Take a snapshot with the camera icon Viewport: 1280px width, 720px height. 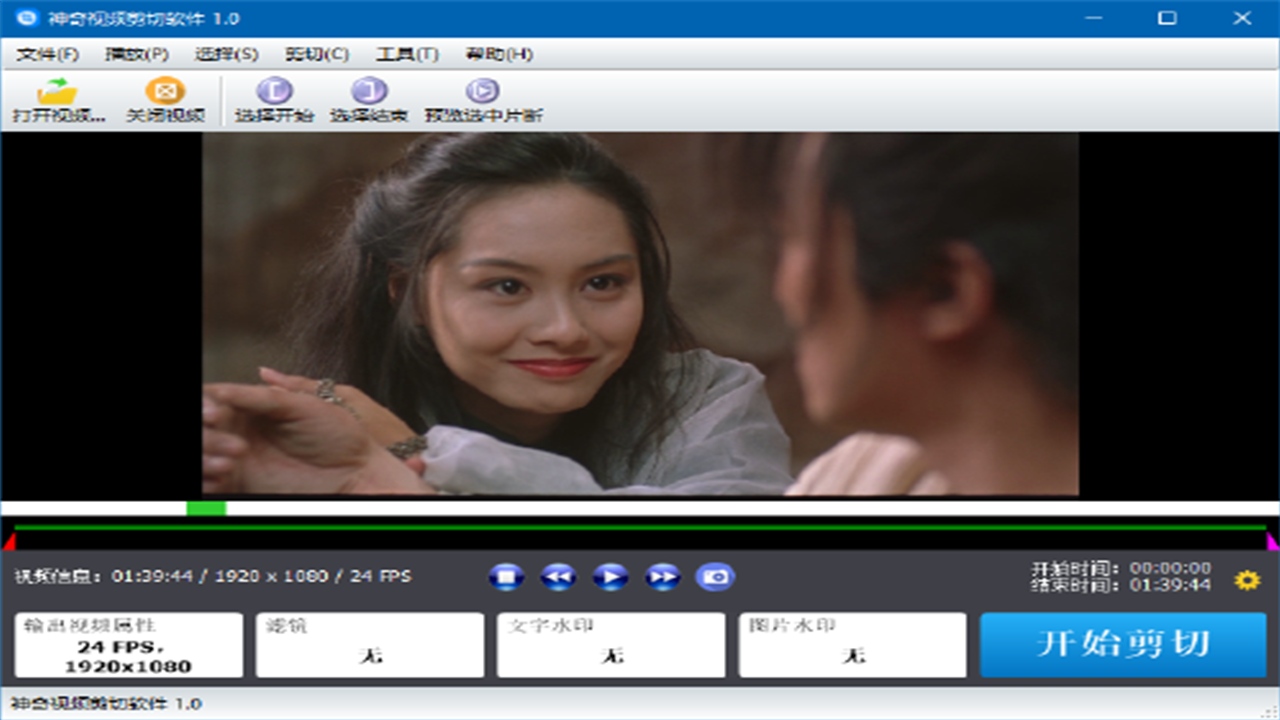[715, 577]
